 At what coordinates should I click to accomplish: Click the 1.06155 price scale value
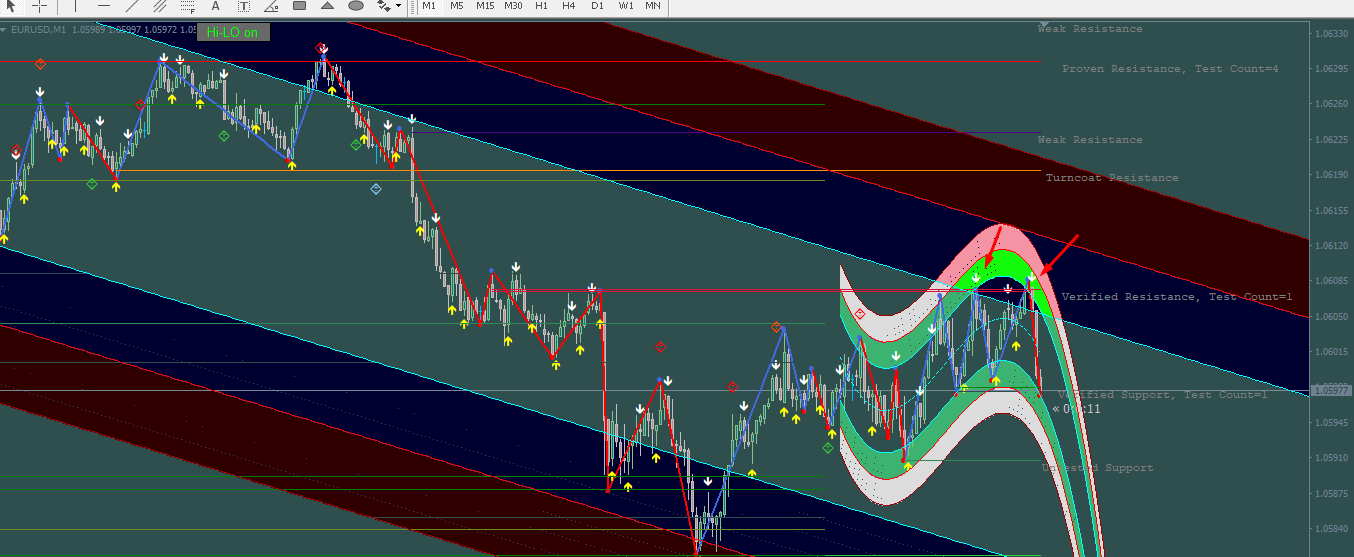1331,211
